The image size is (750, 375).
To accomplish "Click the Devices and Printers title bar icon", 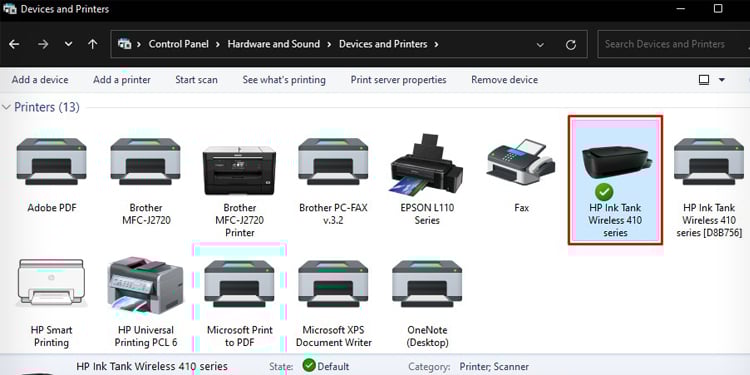I will 10,8.
